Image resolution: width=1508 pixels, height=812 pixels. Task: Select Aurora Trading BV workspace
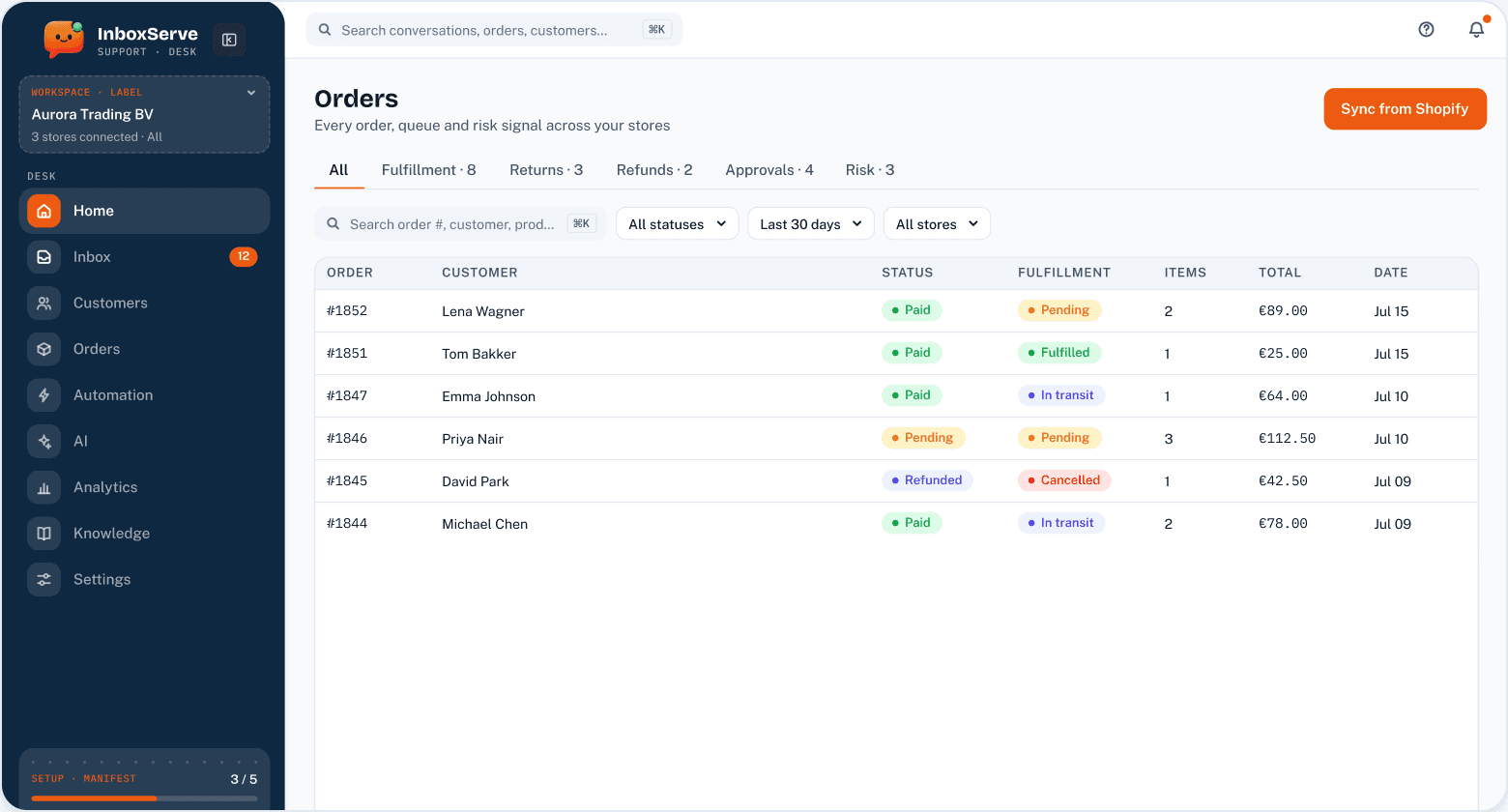click(144, 115)
